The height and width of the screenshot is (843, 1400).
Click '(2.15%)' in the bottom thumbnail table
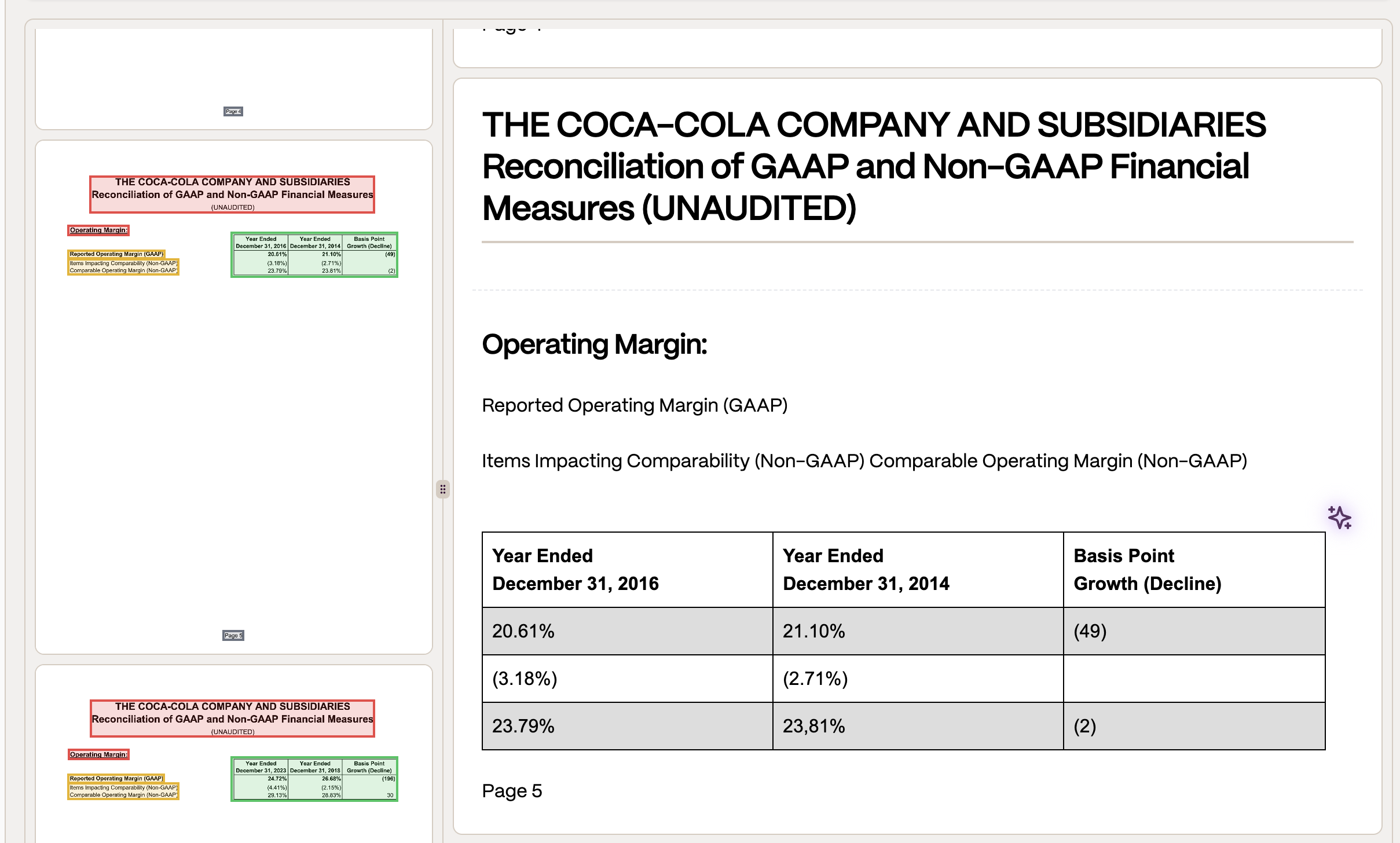coord(331,787)
